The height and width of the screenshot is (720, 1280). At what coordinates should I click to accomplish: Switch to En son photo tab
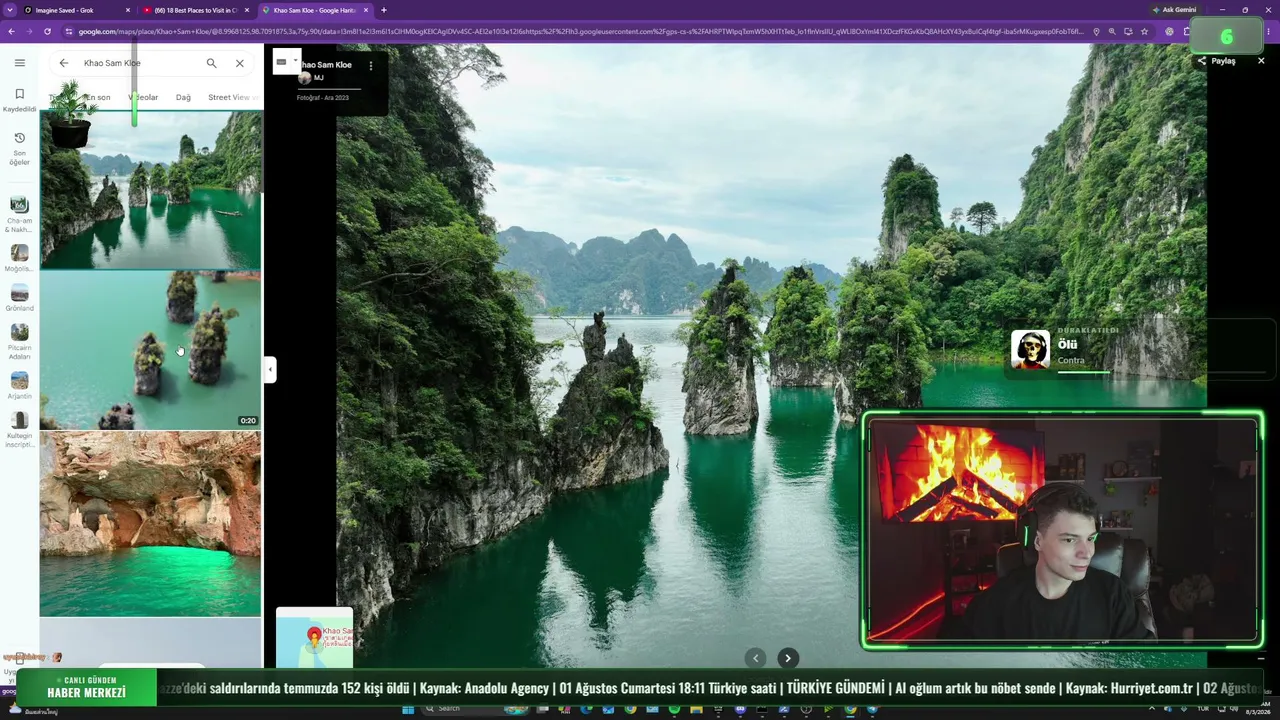[x=96, y=97]
